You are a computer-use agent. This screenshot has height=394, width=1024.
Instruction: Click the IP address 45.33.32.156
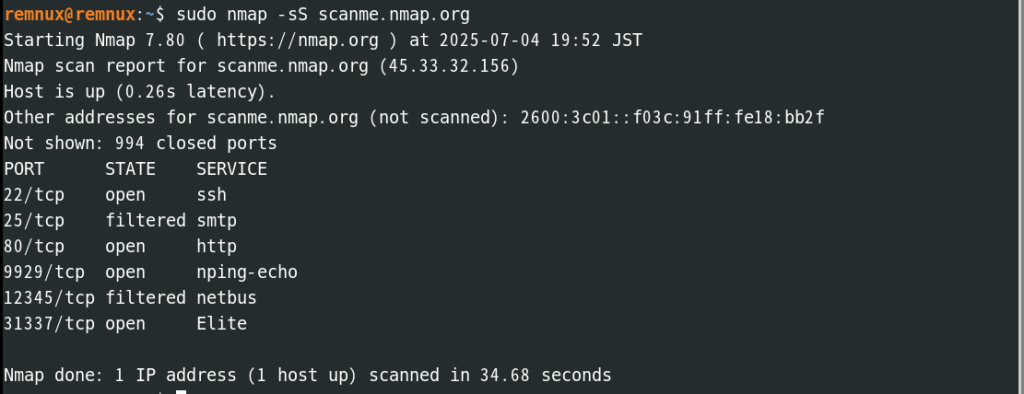point(449,66)
